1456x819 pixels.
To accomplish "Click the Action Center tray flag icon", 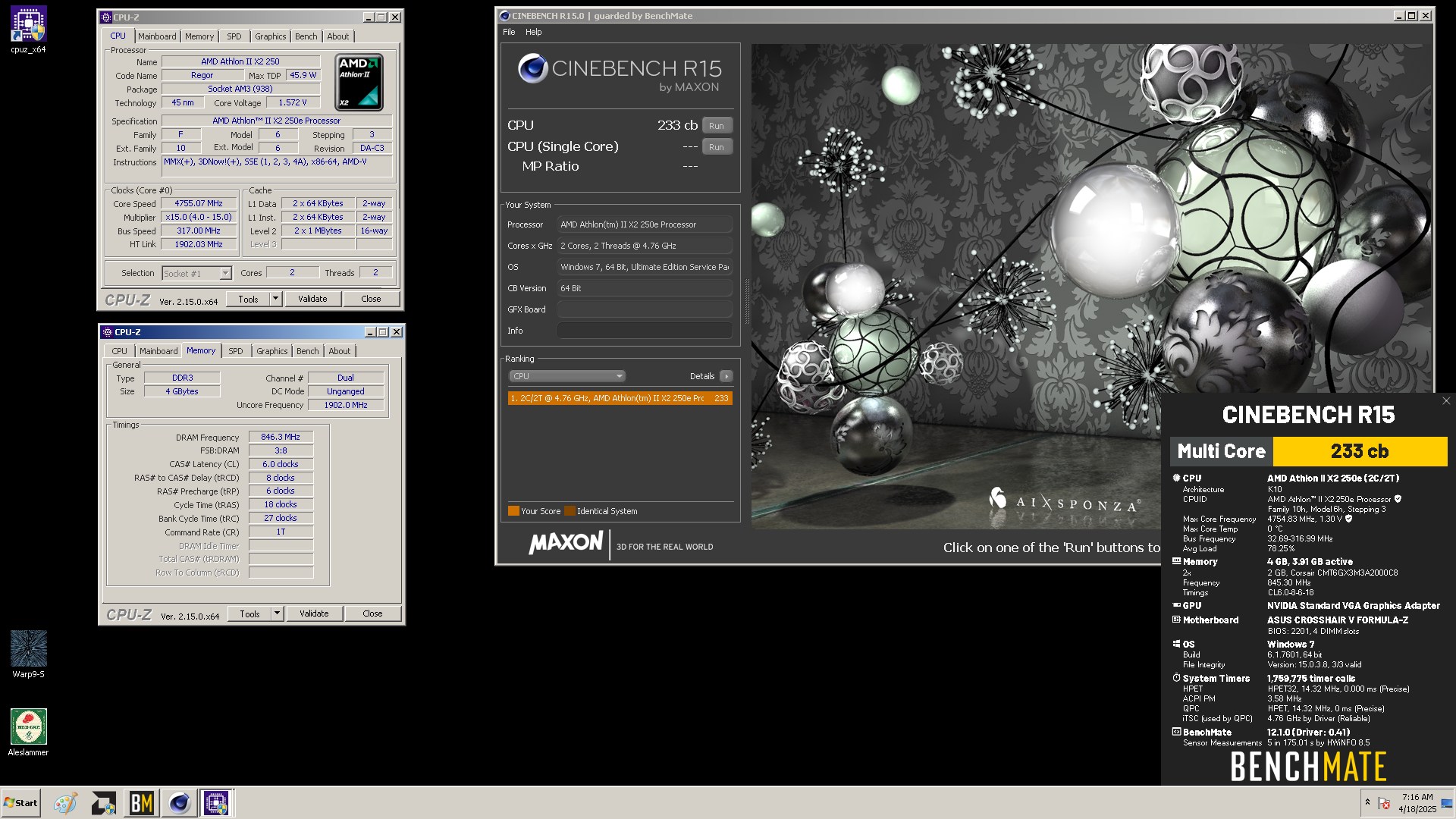I will 1384,803.
